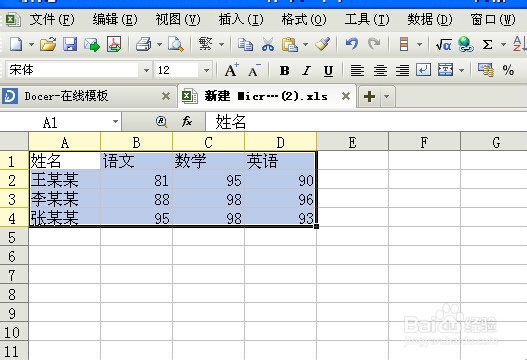This screenshot has width=527, height=360.
Task: Apply percent style format
Action: [508, 70]
